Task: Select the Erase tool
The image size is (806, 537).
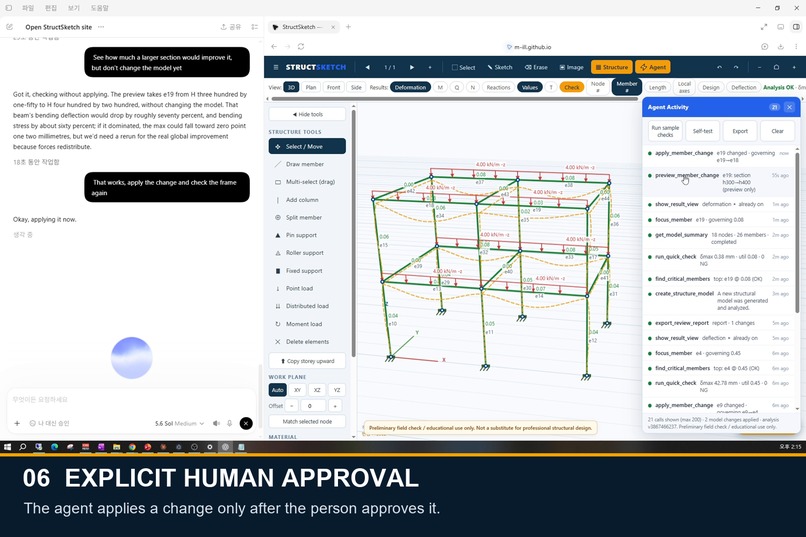Action: (x=536, y=67)
